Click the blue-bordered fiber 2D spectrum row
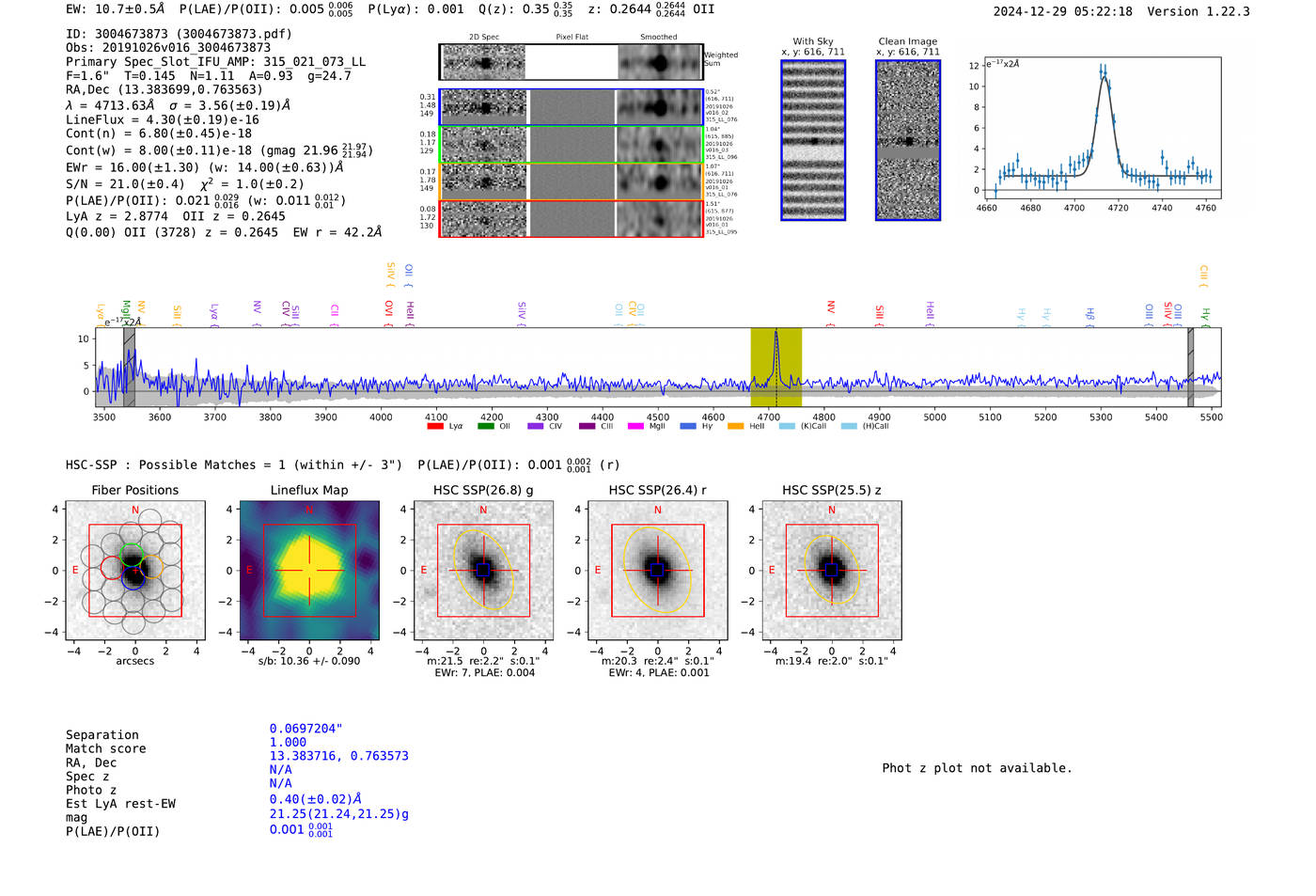1316x896 pixels. tap(571, 107)
